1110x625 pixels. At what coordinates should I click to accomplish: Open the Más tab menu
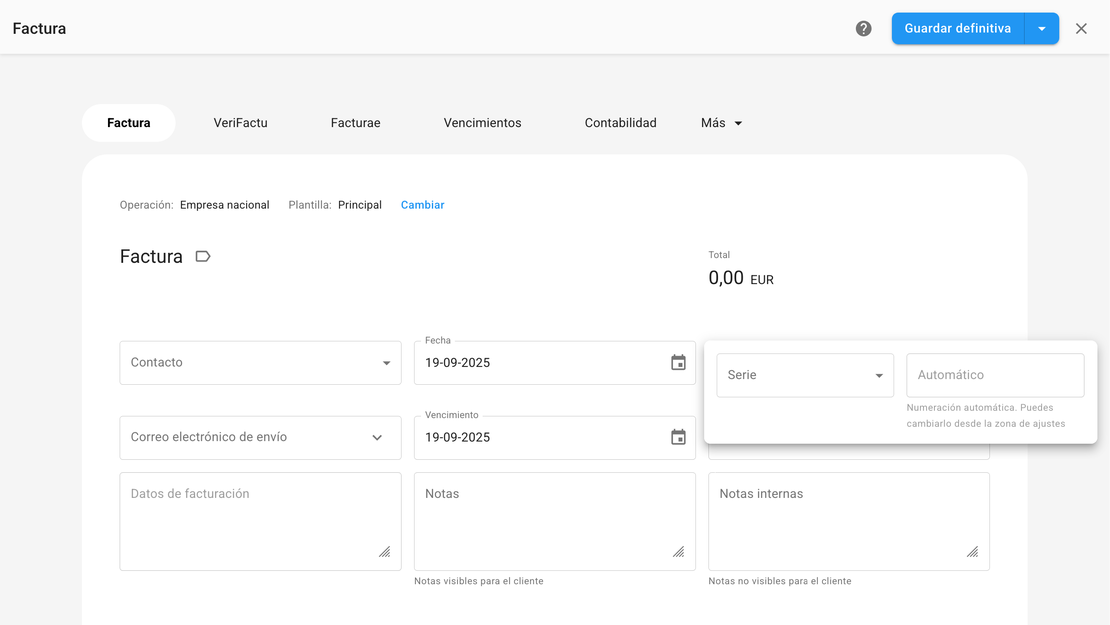pyautogui.click(x=721, y=123)
